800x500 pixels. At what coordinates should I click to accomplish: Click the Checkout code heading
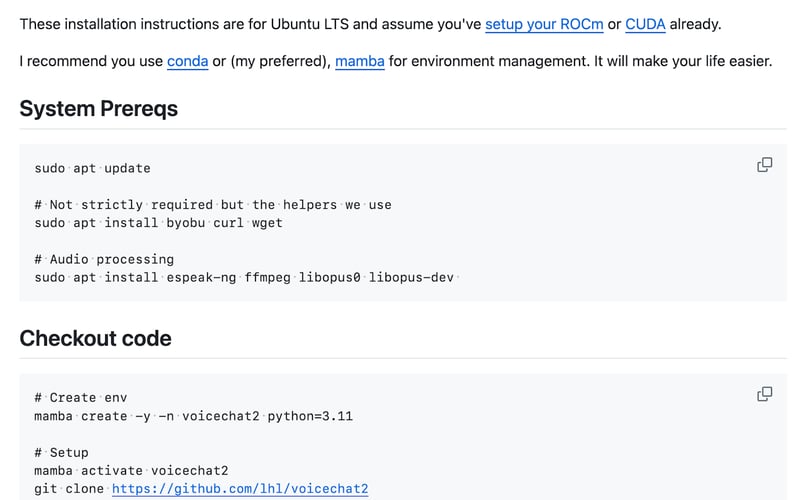(x=96, y=338)
